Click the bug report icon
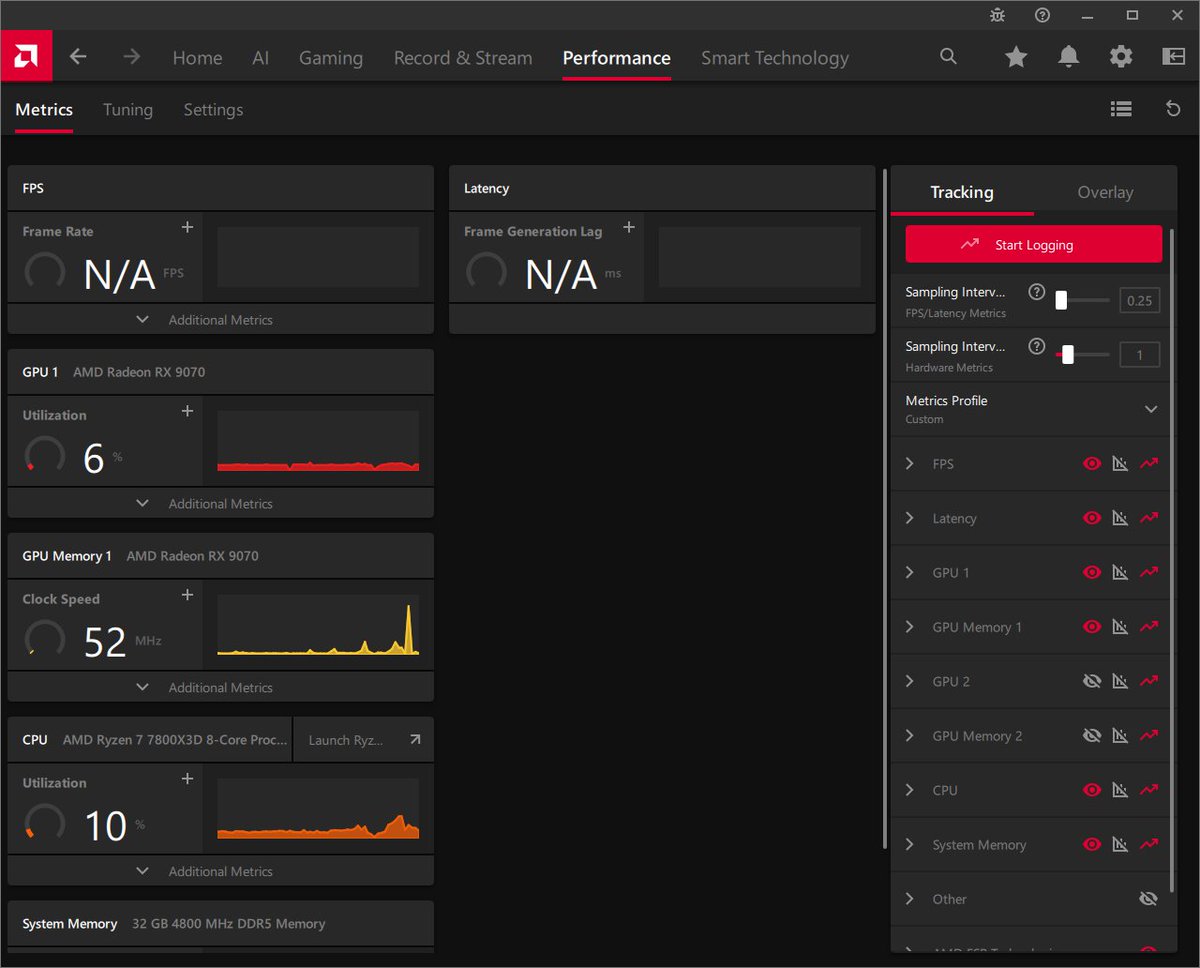The height and width of the screenshot is (968, 1200). coord(998,15)
